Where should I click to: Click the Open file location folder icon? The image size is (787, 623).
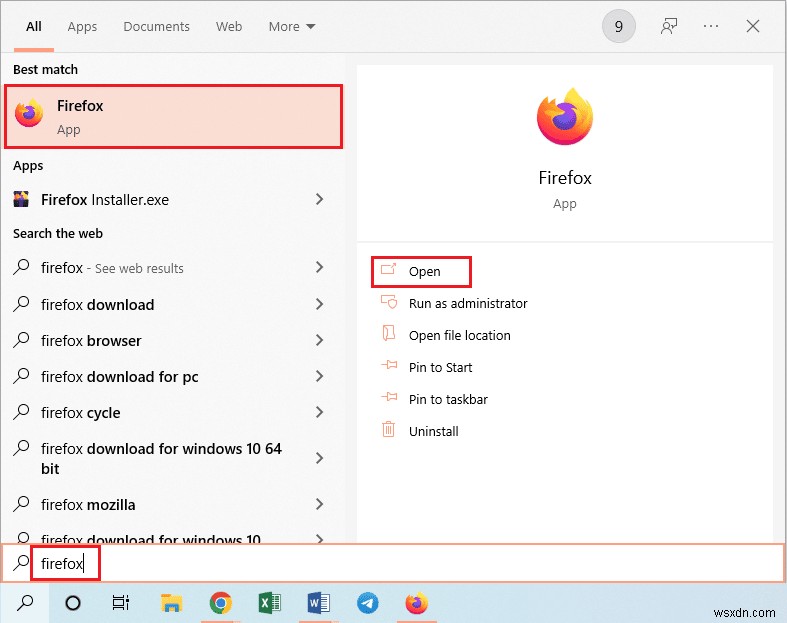[x=388, y=334]
